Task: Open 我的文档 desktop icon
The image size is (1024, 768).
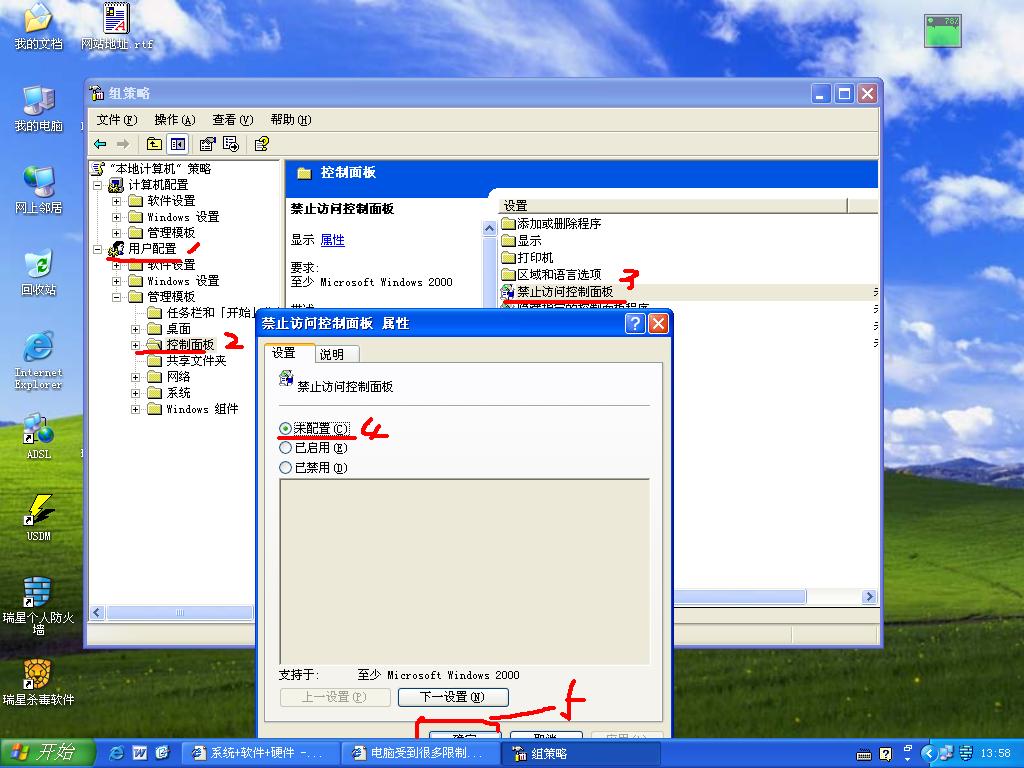Action: tap(39, 26)
